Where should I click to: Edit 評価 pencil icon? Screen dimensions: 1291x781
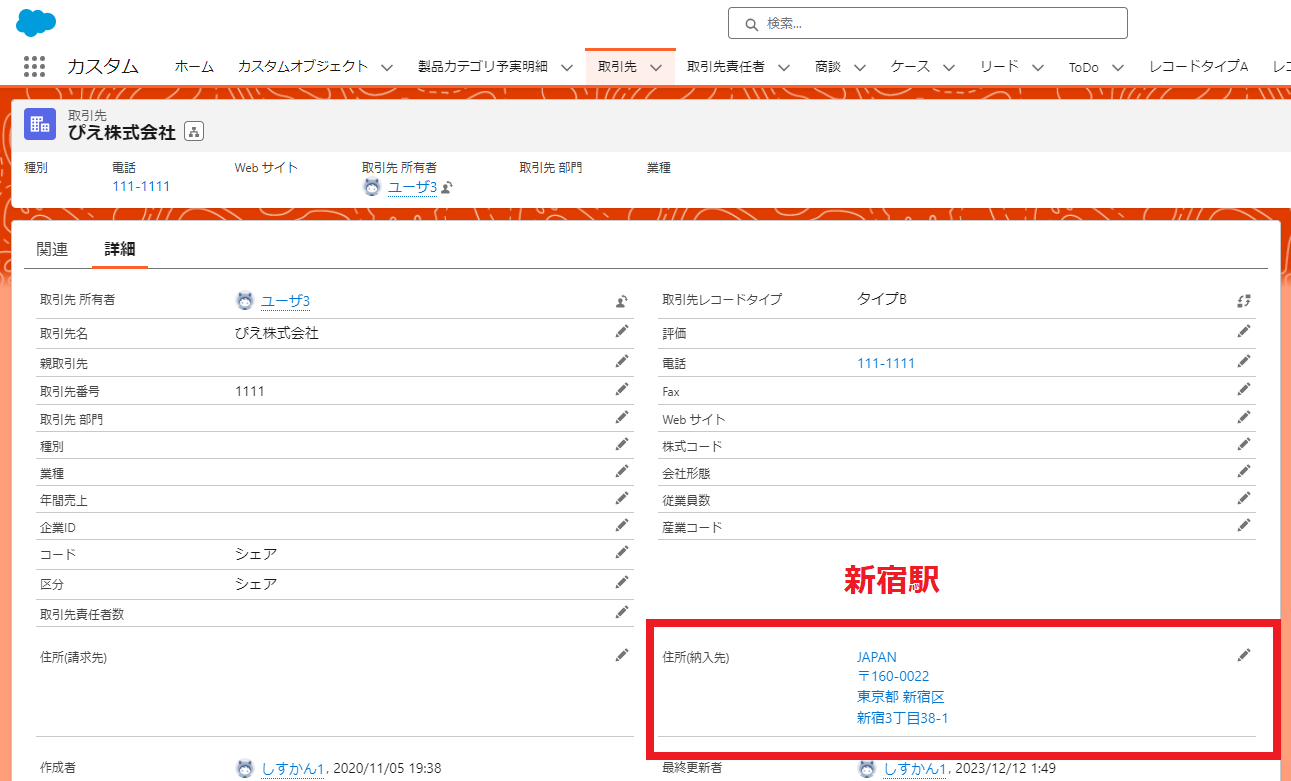click(x=1244, y=331)
